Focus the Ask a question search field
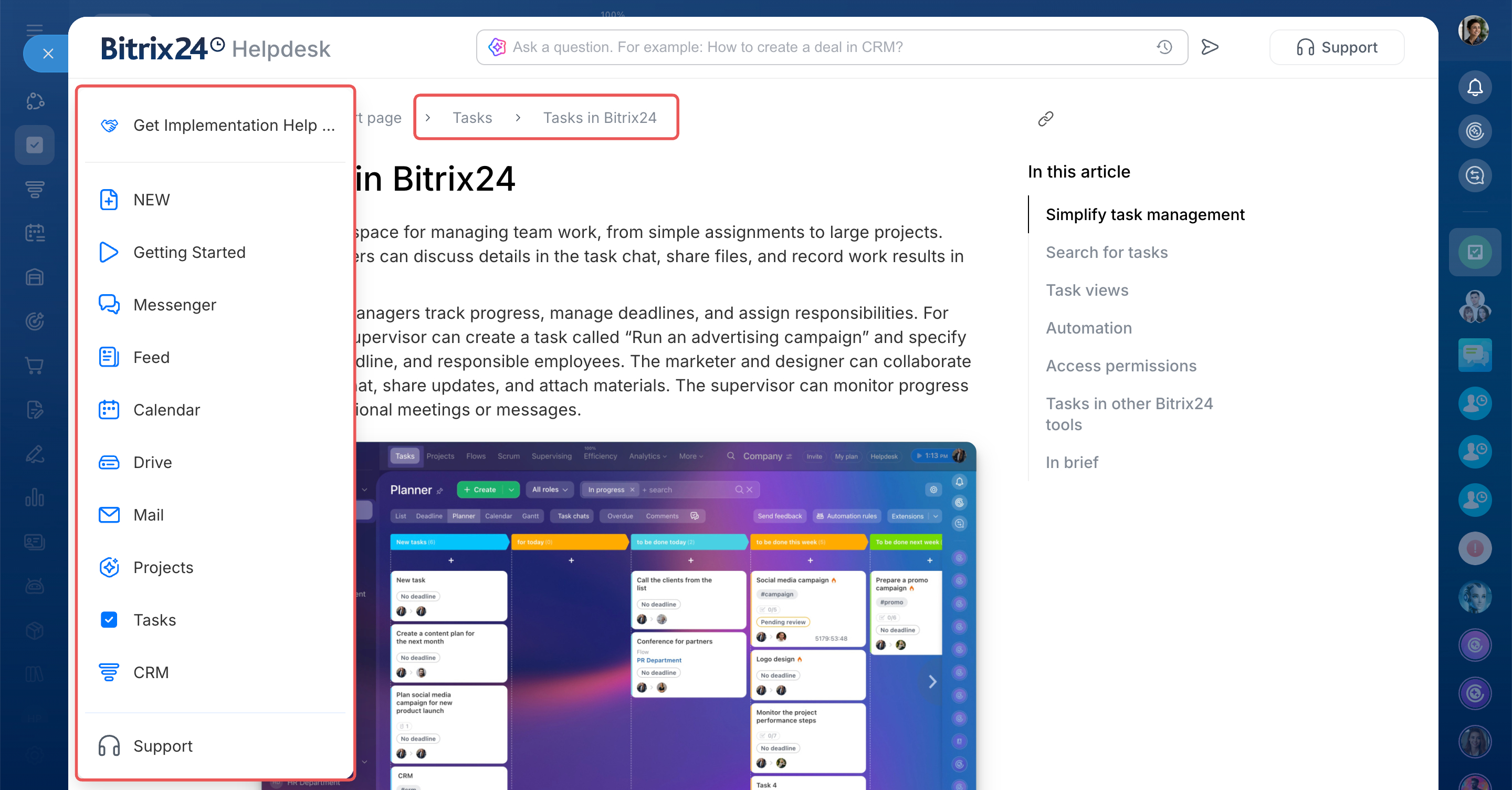Viewport: 1512px width, 790px height. point(832,48)
